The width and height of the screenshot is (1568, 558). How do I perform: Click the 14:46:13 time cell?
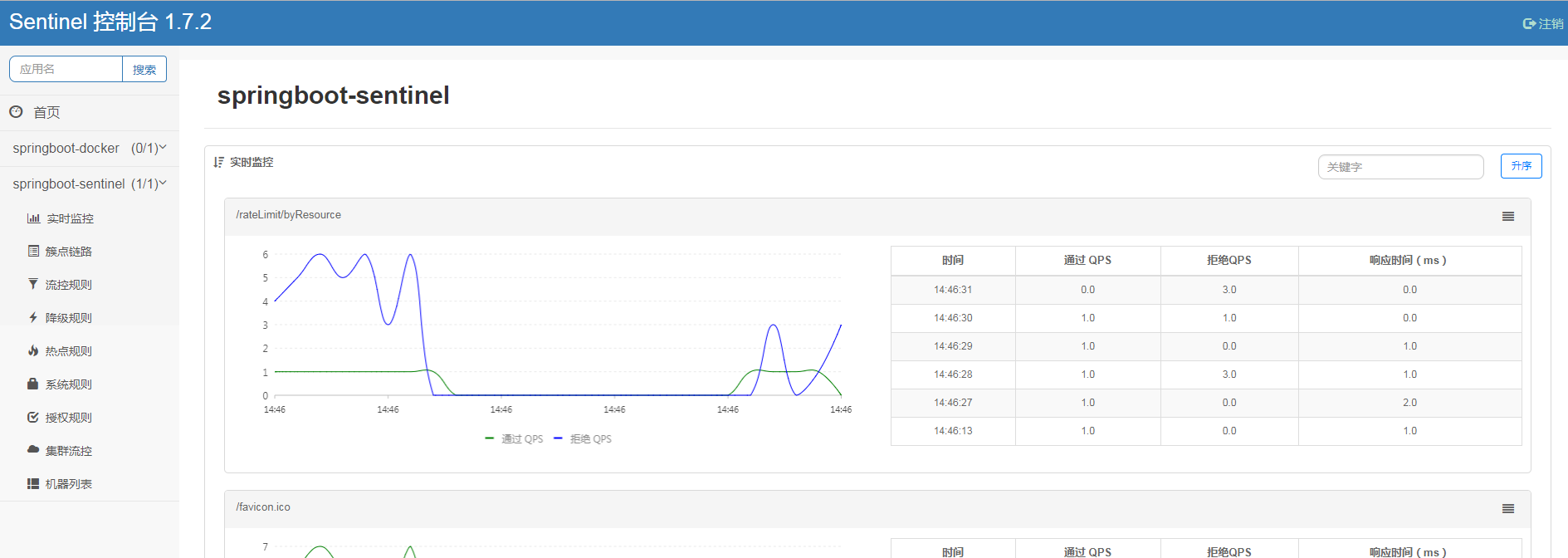[x=953, y=431]
